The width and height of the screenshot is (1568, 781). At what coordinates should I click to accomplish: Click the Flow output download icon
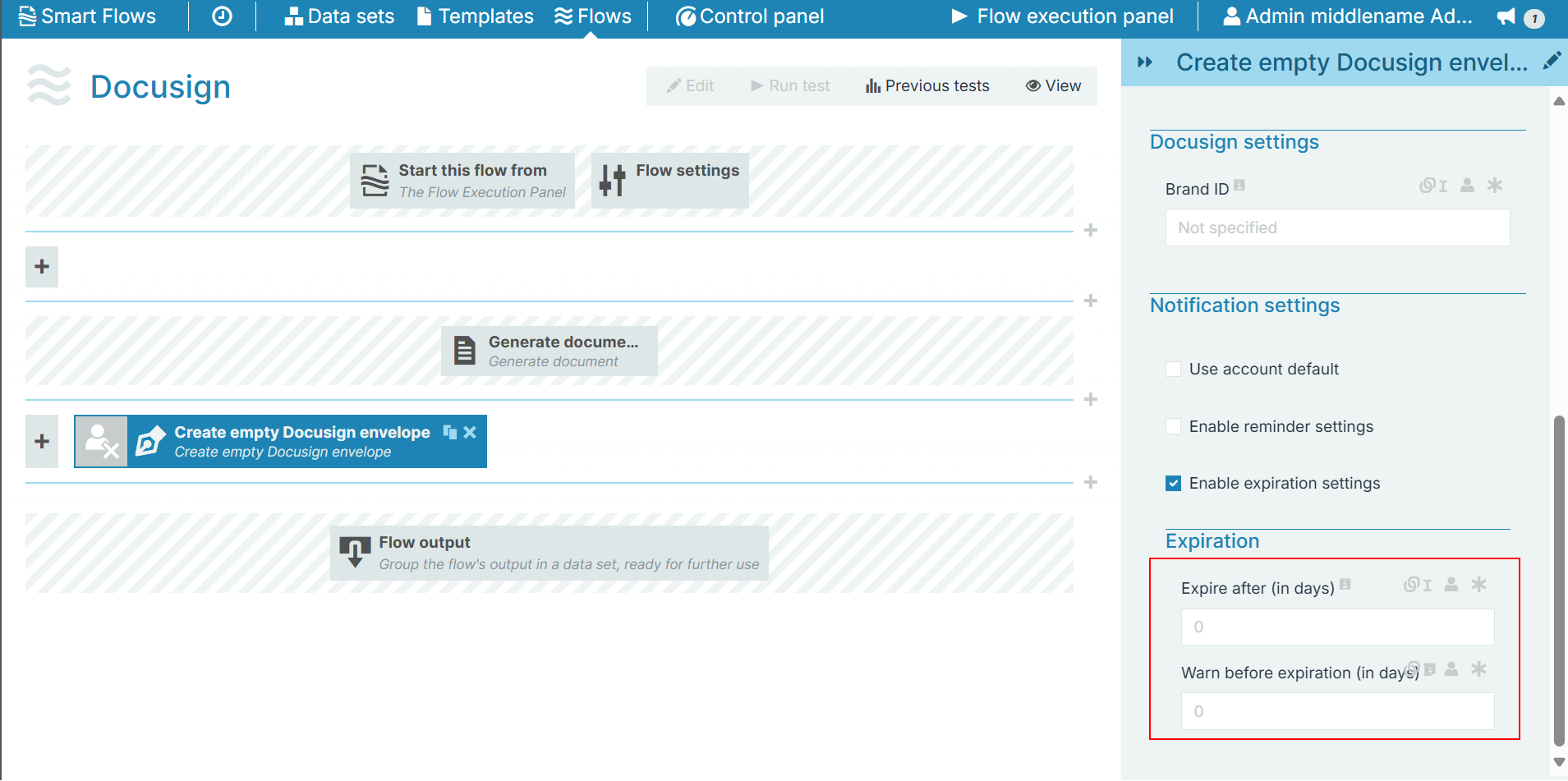pyautogui.click(x=355, y=553)
